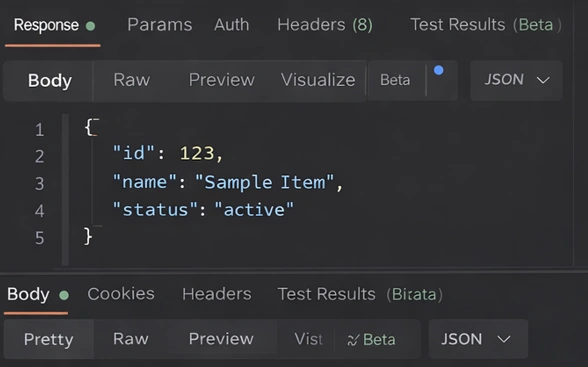The width and height of the screenshot is (588, 367).
Task: Click line number 4 in the gutter
Action: 39,211
